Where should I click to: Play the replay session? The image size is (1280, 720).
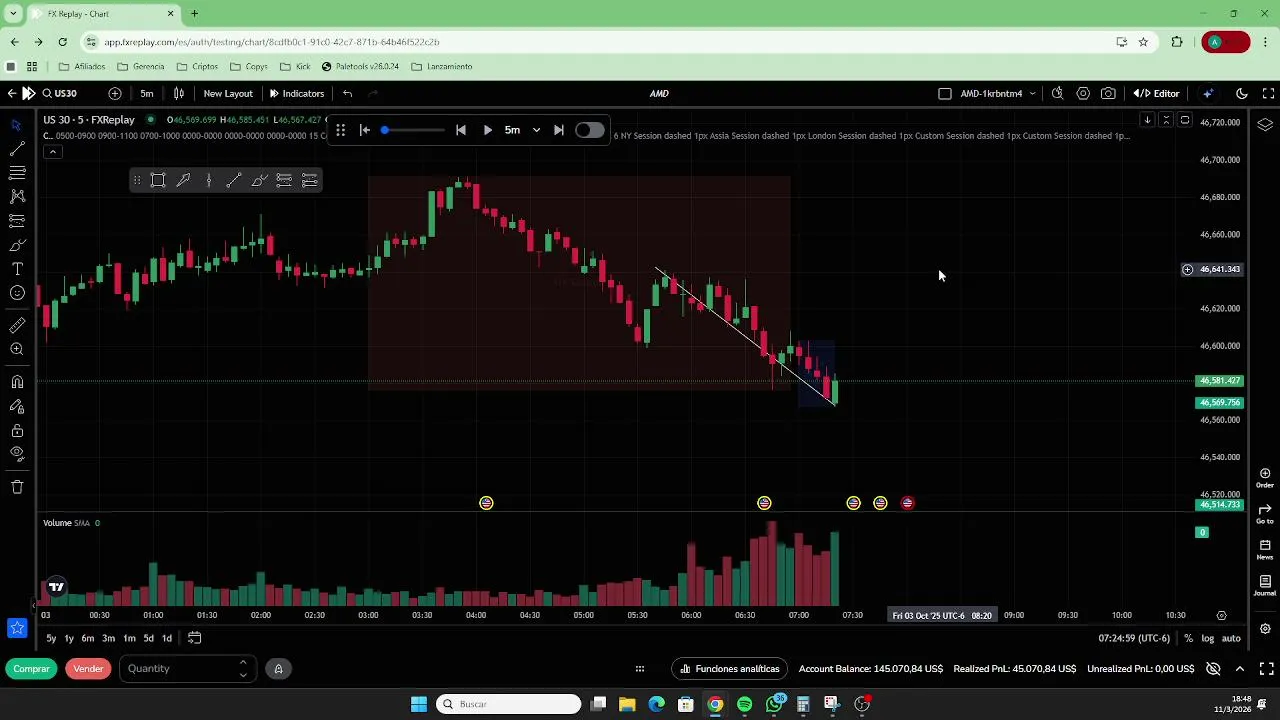click(487, 130)
